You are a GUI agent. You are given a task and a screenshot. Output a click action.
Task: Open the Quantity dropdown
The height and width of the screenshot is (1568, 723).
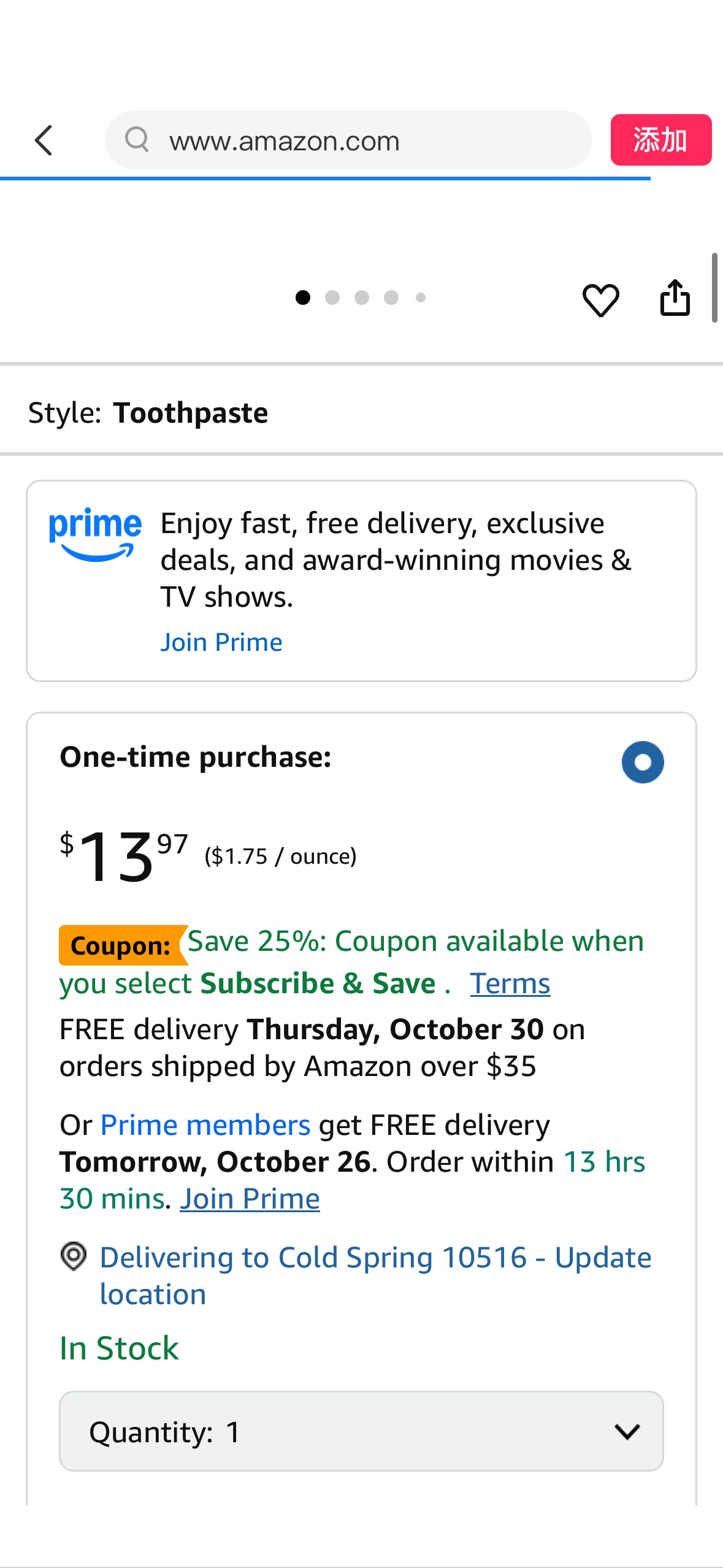(361, 1431)
